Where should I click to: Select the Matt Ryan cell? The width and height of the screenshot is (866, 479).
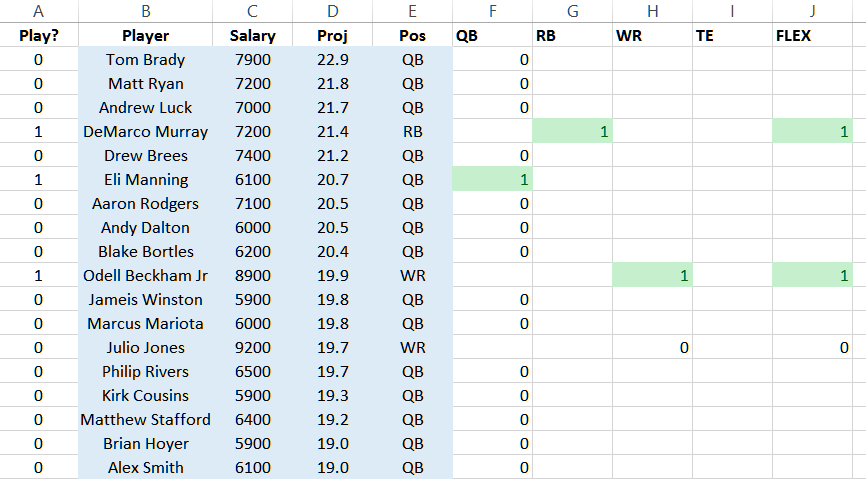[x=145, y=83]
